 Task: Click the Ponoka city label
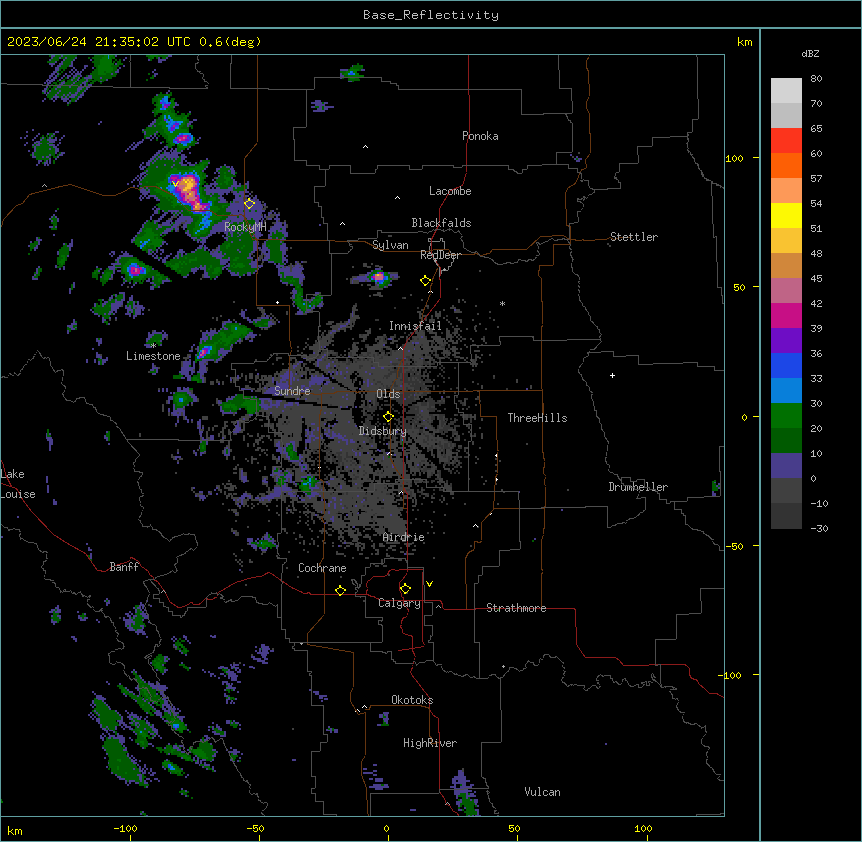(480, 136)
